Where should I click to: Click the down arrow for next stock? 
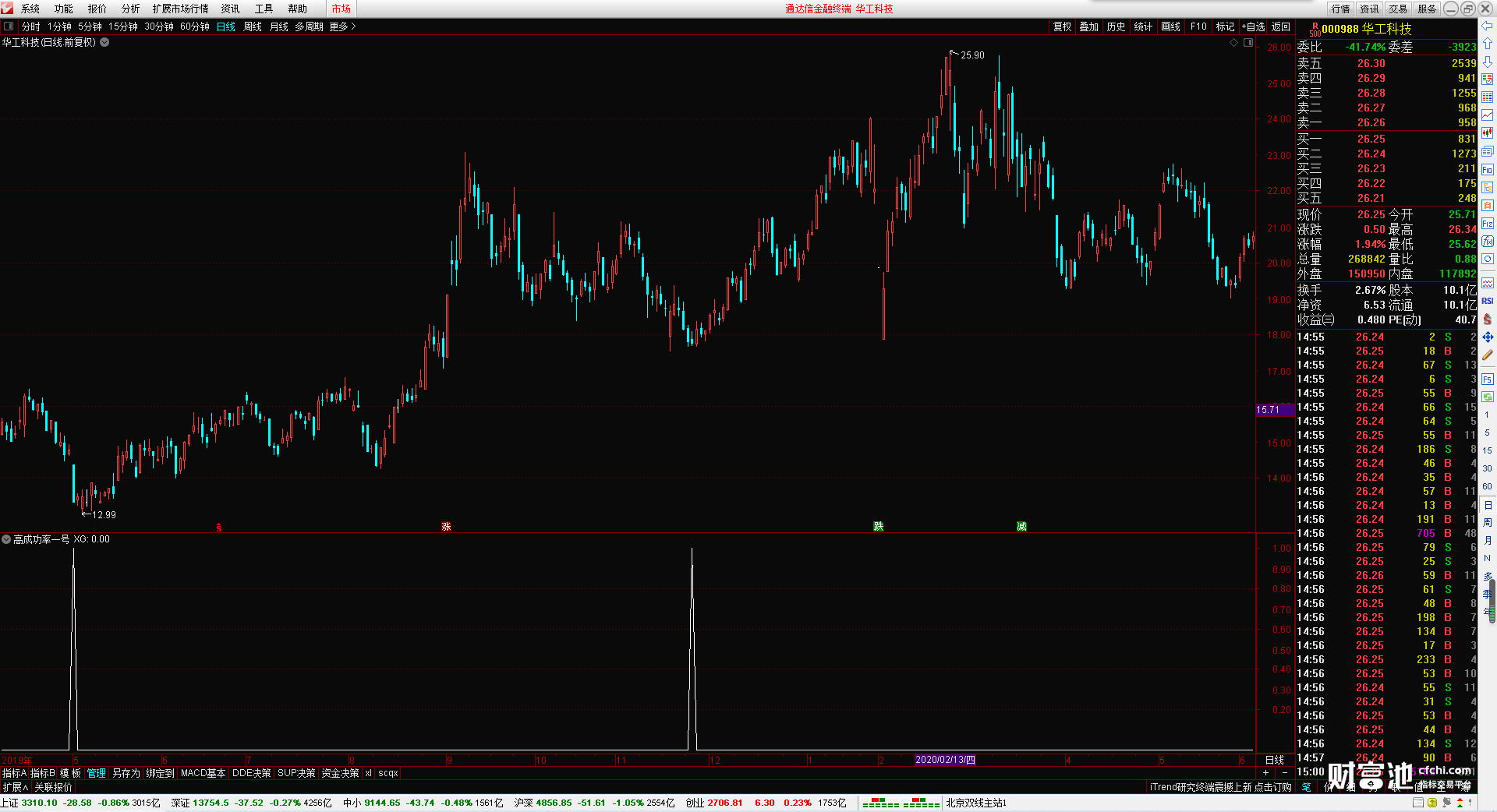1488,62
